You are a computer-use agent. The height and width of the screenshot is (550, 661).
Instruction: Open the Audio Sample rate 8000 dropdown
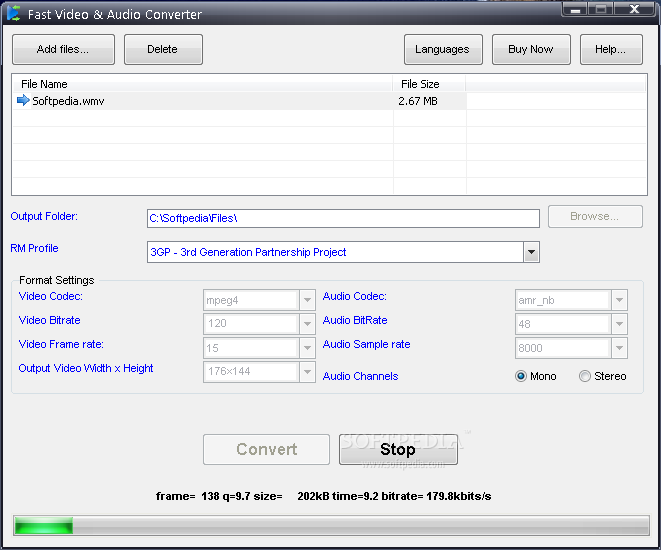[571, 348]
